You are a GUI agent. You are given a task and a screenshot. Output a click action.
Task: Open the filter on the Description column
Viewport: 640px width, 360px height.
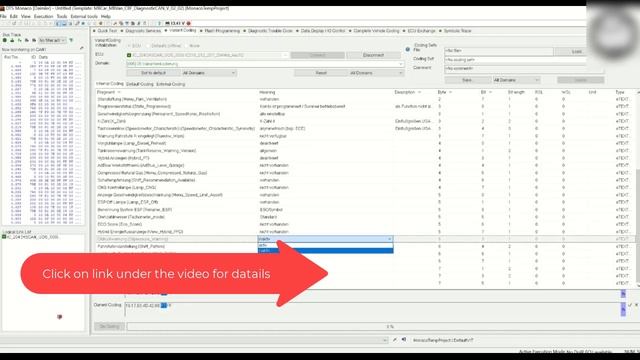point(419,92)
